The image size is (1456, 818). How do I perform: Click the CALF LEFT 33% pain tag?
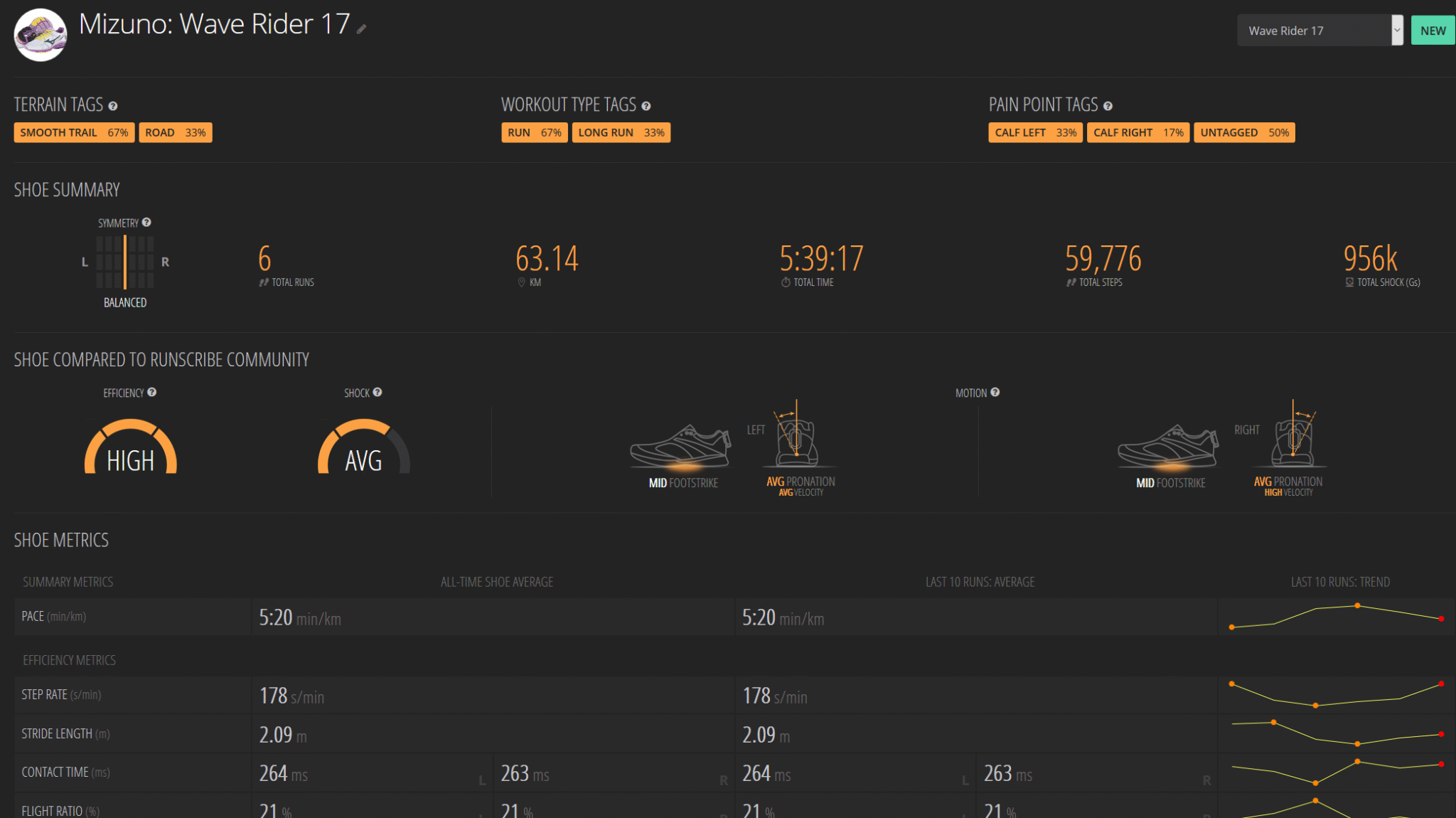[1035, 133]
